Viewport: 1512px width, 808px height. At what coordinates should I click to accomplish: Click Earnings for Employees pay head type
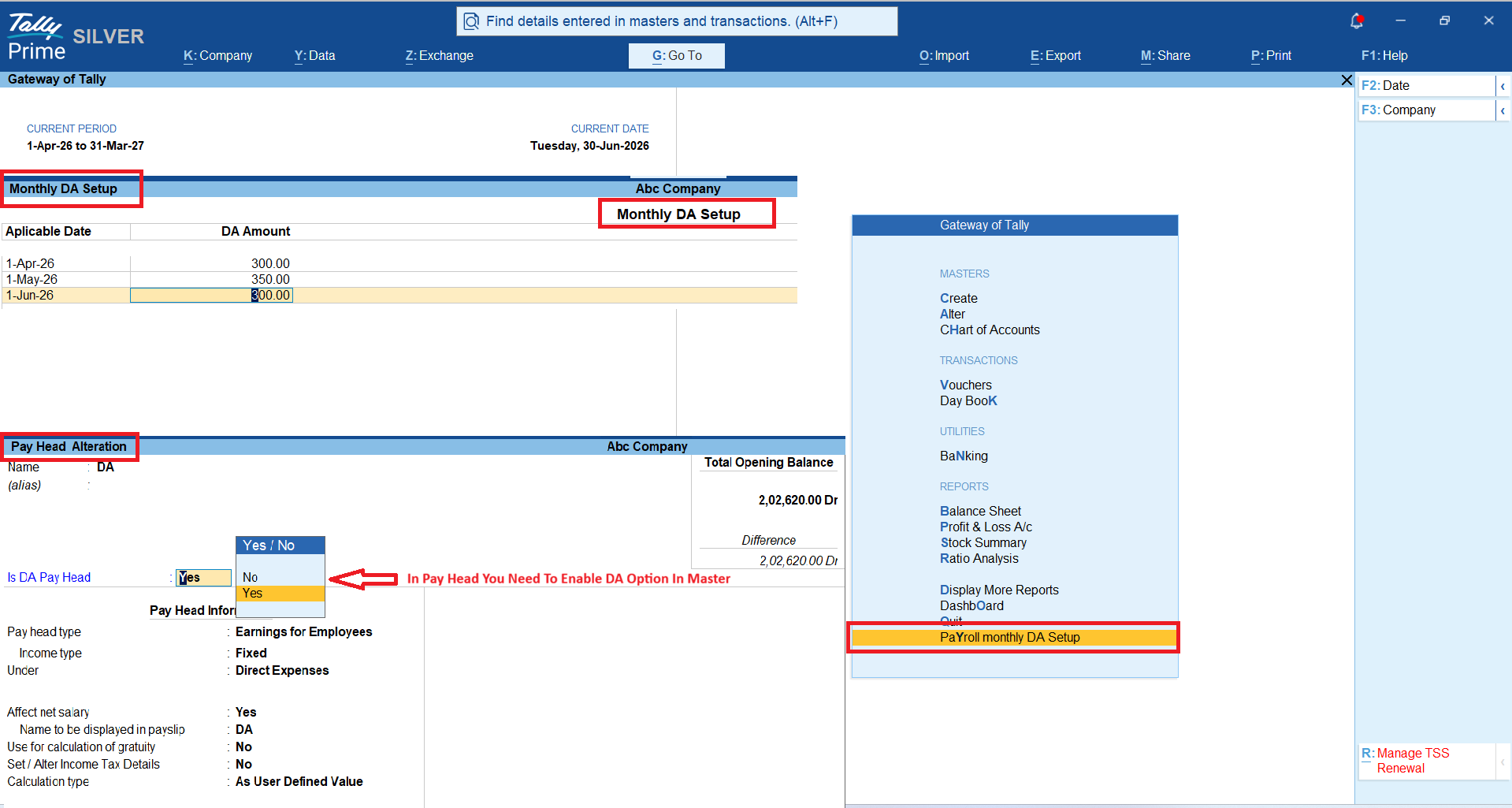(x=303, y=632)
